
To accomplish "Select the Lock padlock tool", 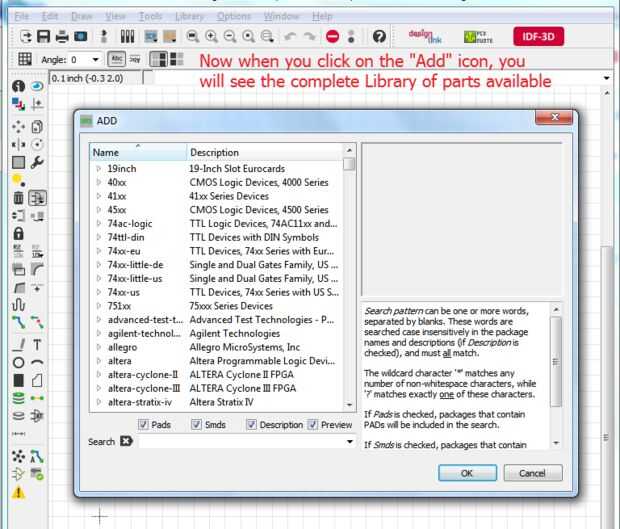I will pyautogui.click(x=18, y=233).
